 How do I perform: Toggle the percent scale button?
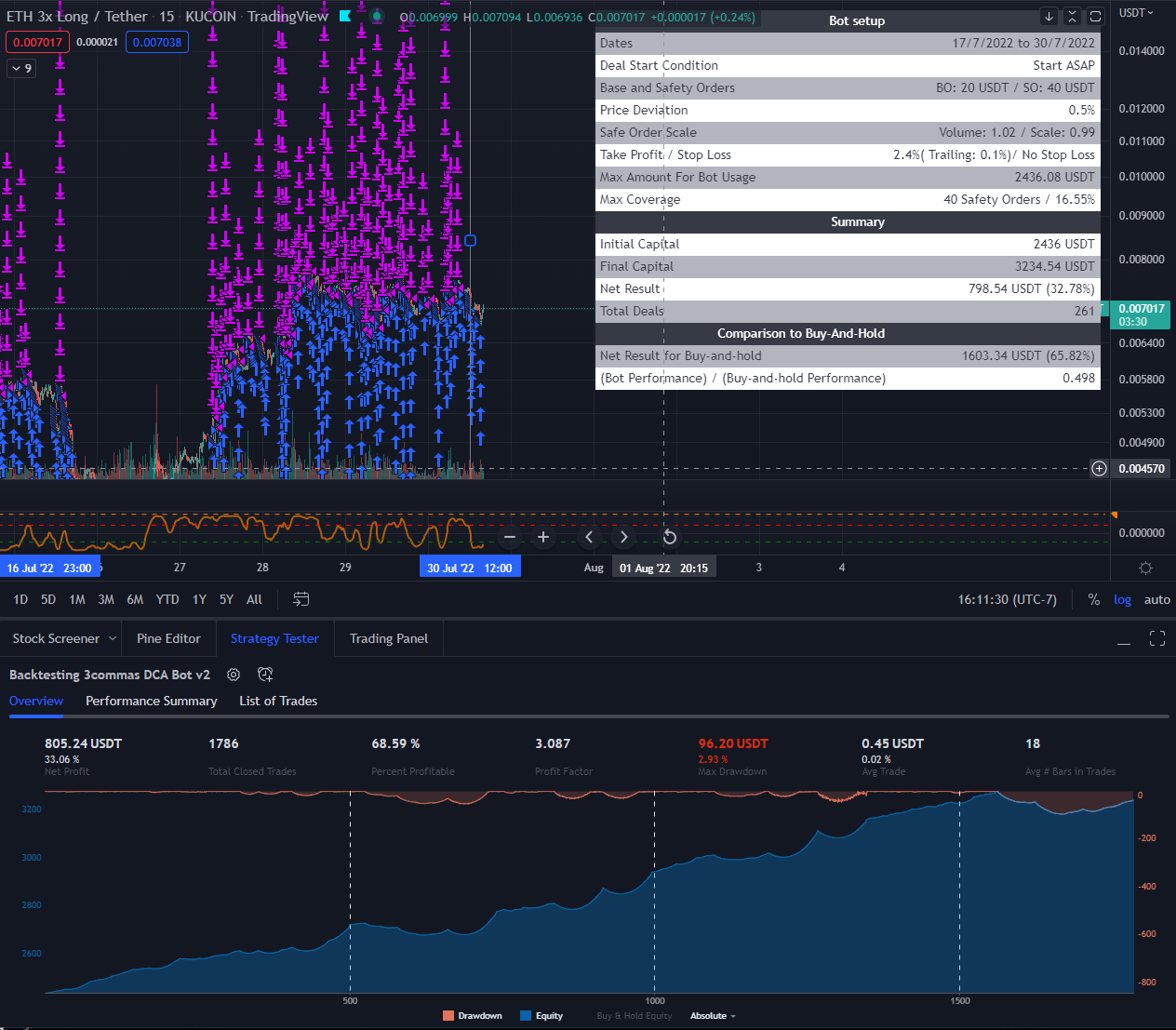[x=1094, y=599]
